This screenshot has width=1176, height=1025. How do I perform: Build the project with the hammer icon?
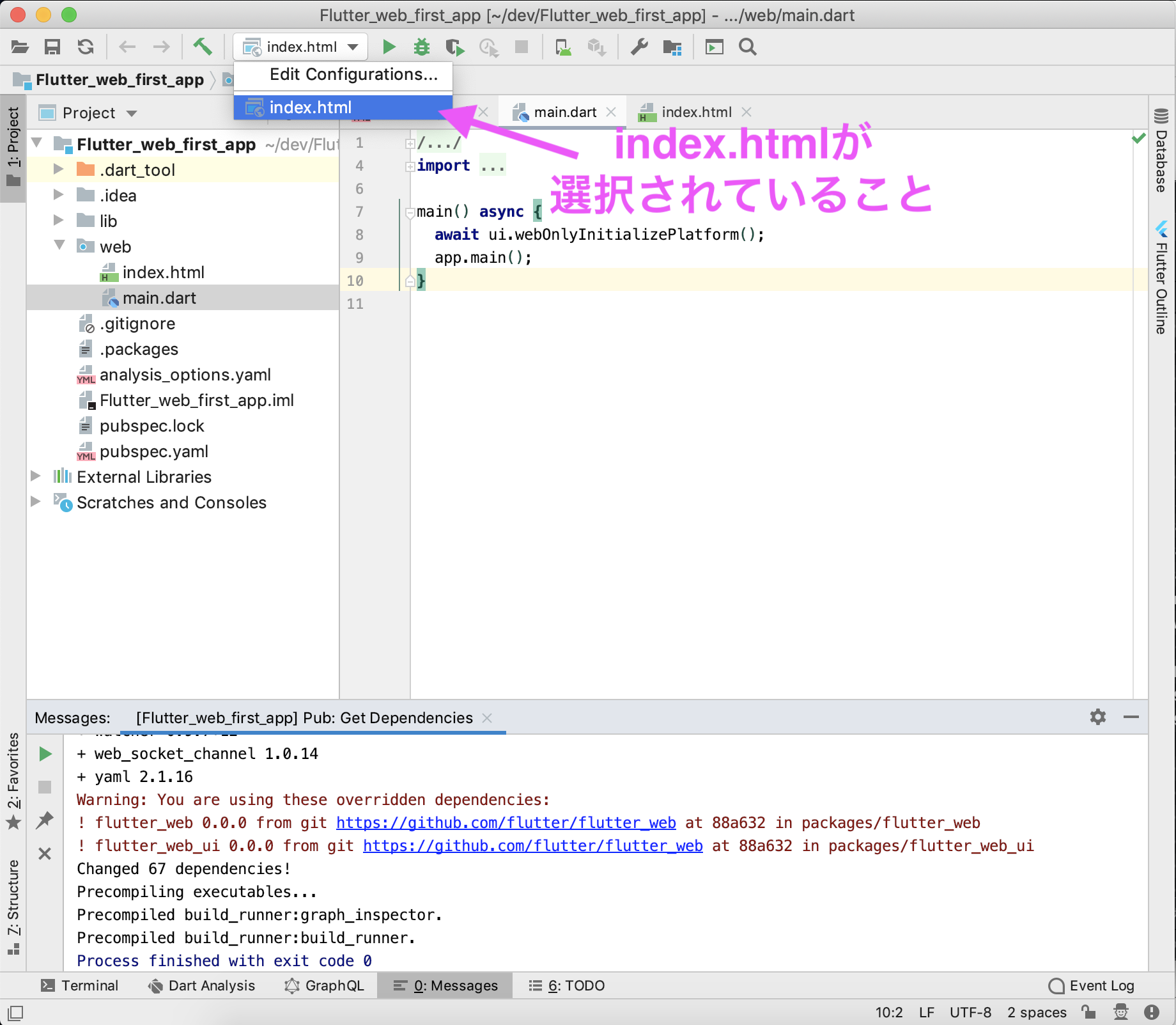(203, 47)
